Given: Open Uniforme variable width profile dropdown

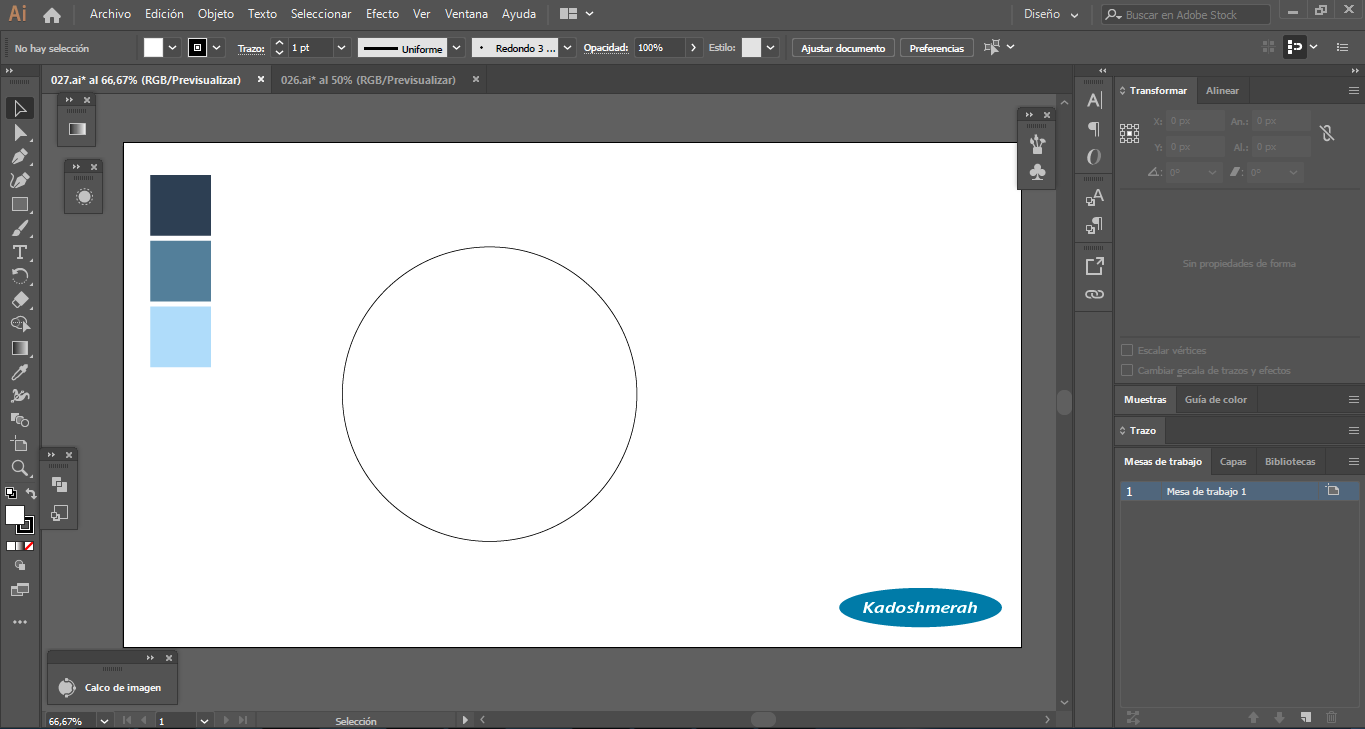Looking at the screenshot, I should point(456,48).
